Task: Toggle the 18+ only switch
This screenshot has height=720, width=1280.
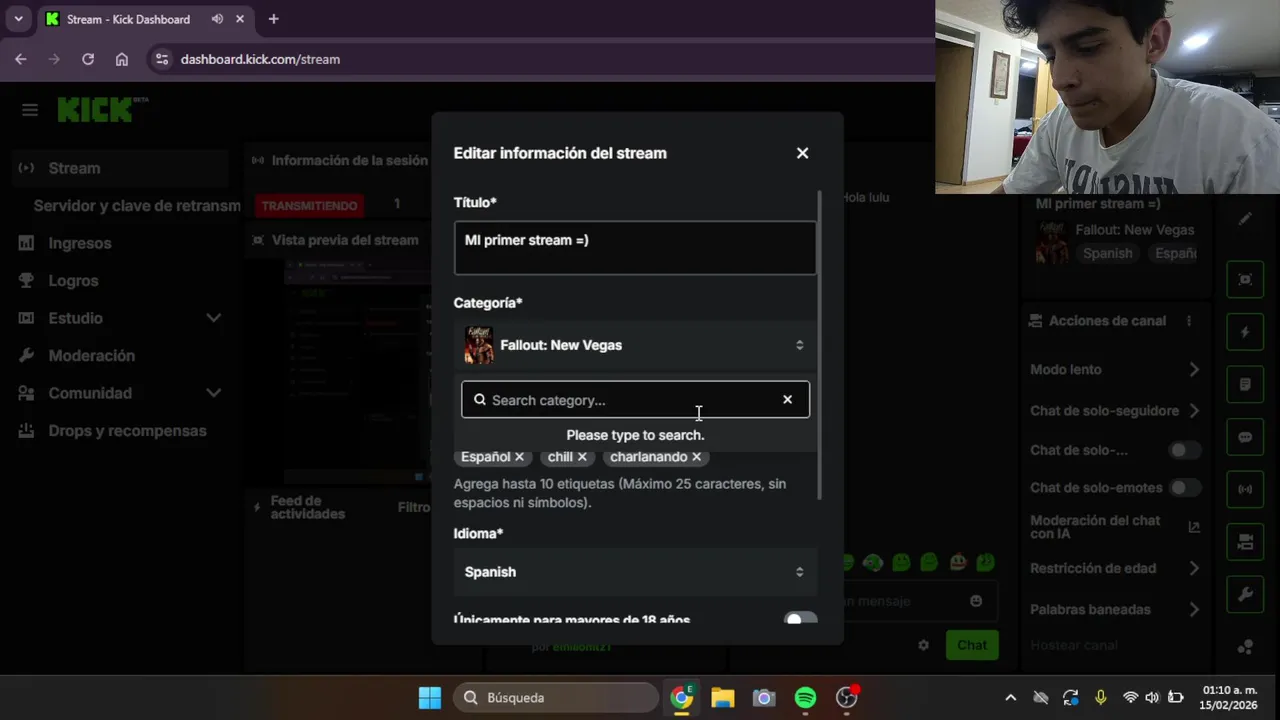Action: (800, 620)
